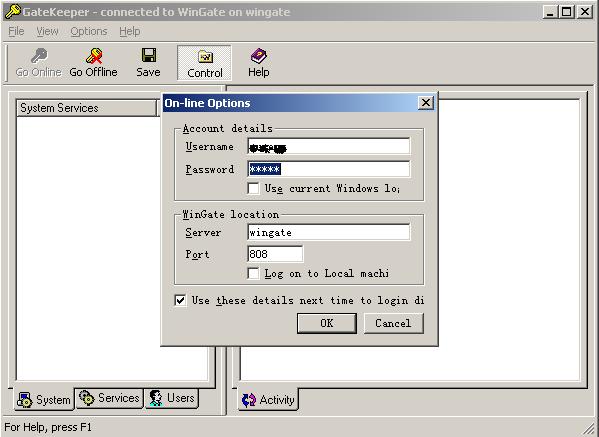This screenshot has width=599, height=437.
Task: Click the Port number field
Action: [275, 254]
